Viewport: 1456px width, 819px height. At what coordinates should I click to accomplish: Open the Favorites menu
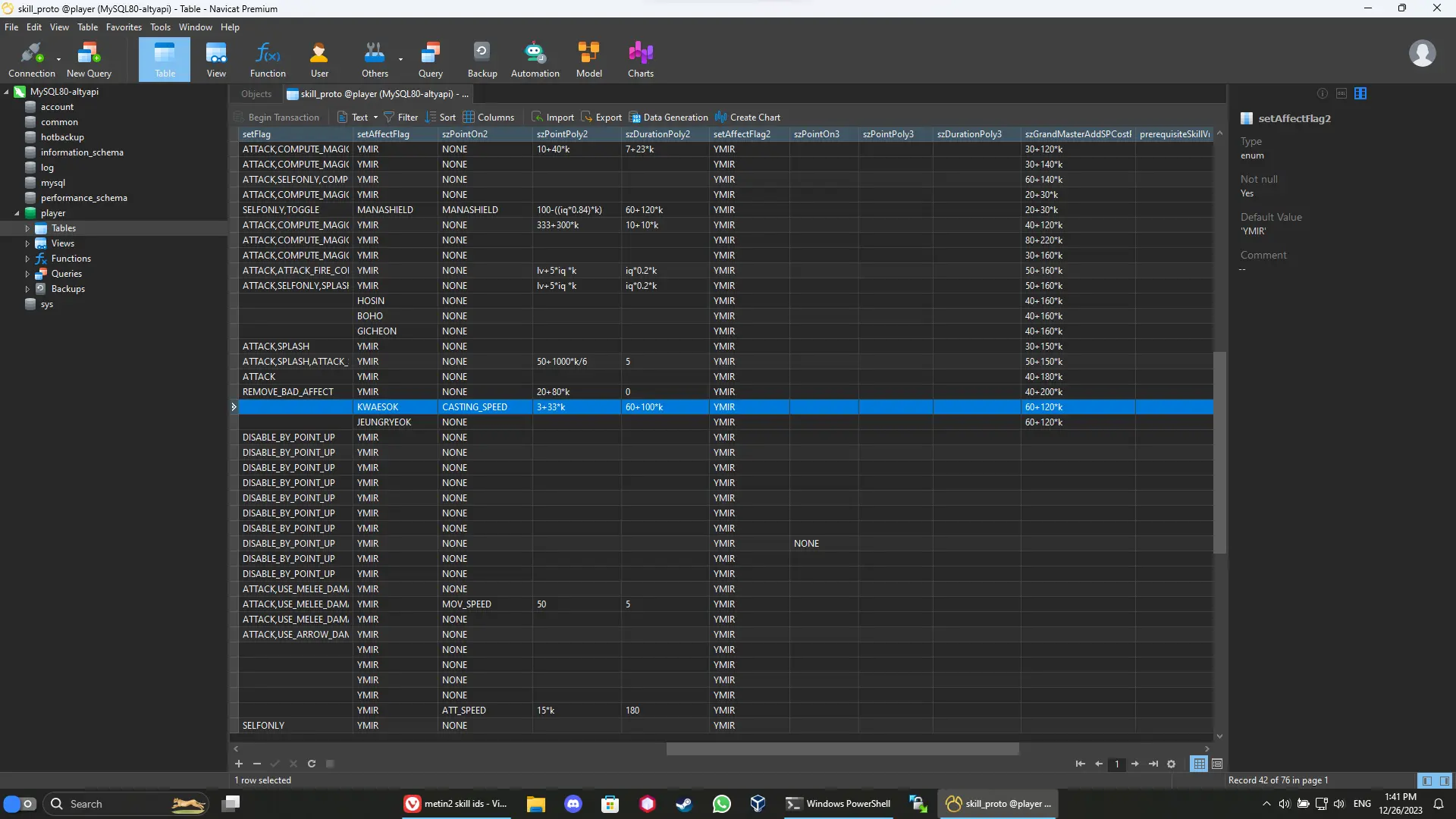tap(124, 27)
